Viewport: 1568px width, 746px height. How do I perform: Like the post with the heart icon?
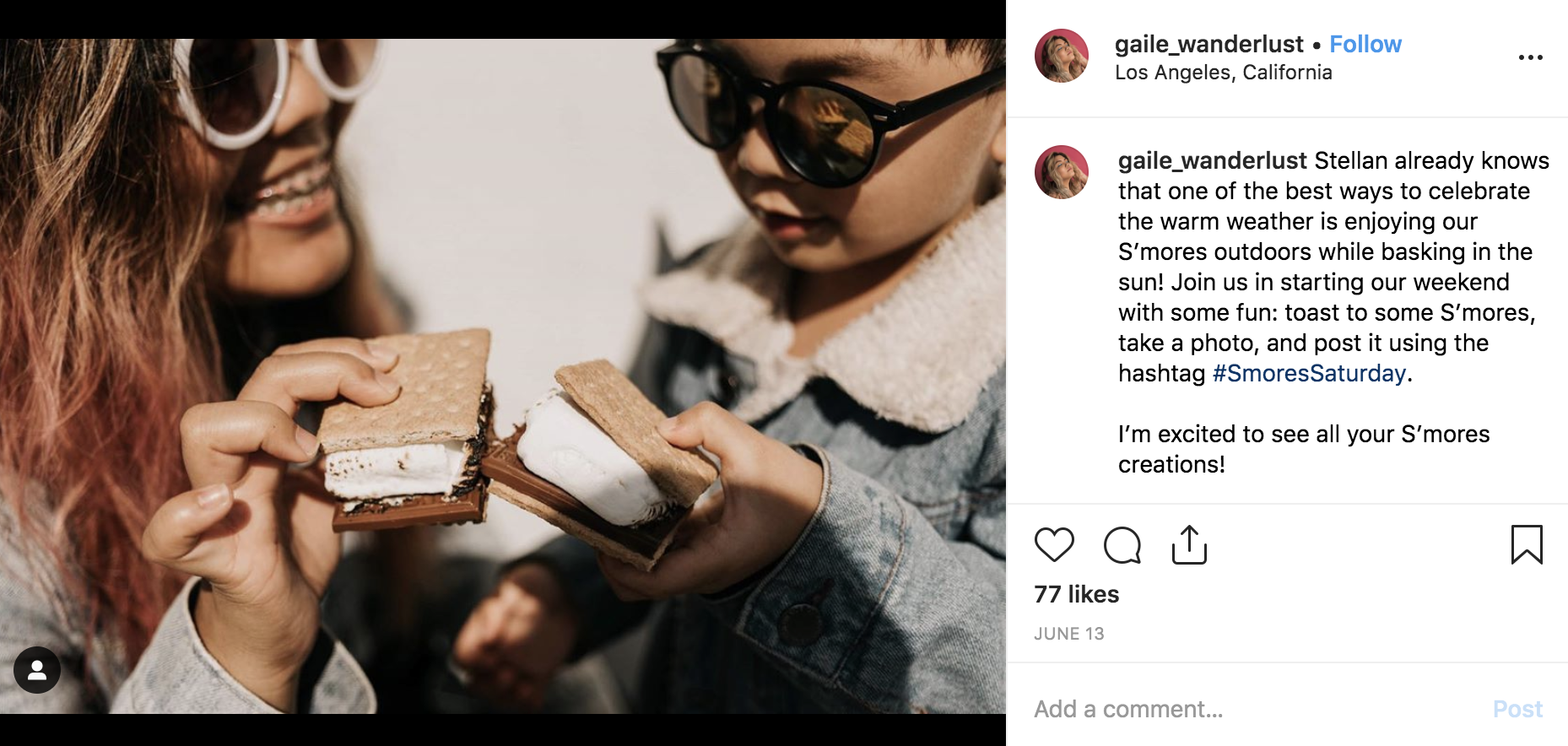(x=1054, y=544)
